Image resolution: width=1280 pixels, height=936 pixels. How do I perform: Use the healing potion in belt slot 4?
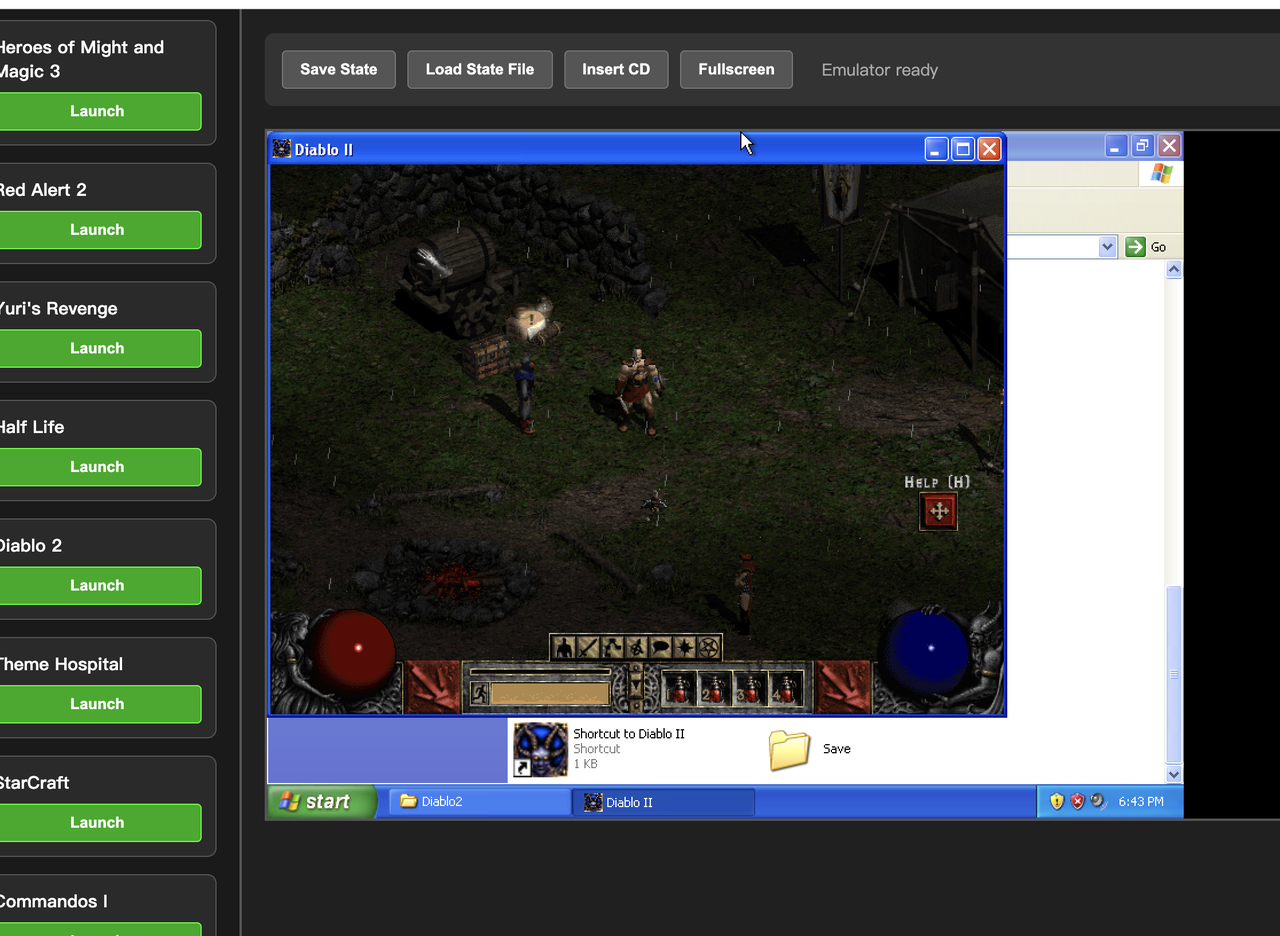click(x=786, y=689)
